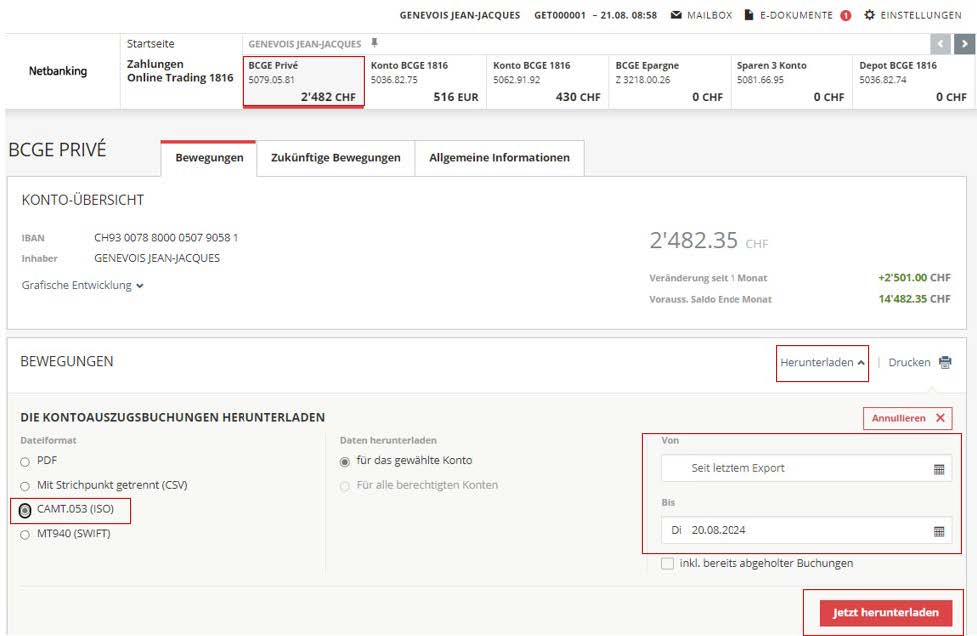
Task: Click the balance 2'482.35 CHF
Action: pyautogui.click(x=708, y=240)
